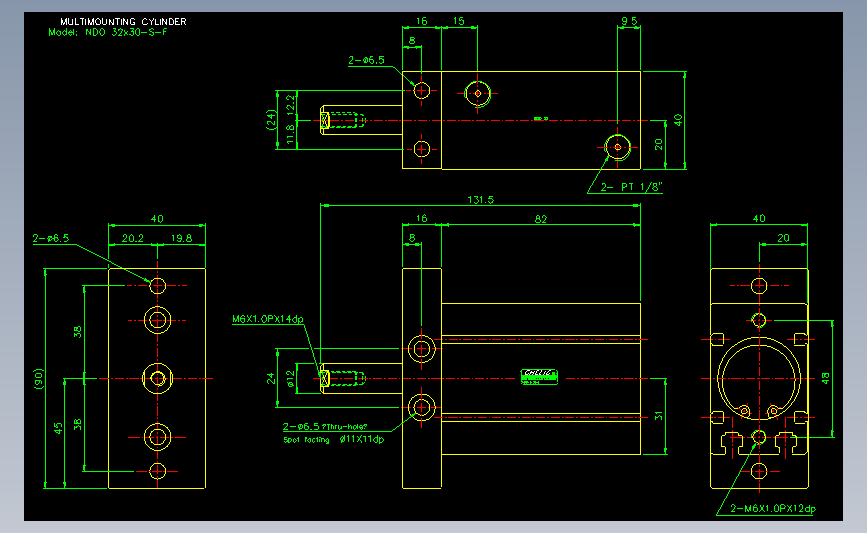
Task: Click the 2-ø6.5 callout in left view
Action: tap(51, 238)
